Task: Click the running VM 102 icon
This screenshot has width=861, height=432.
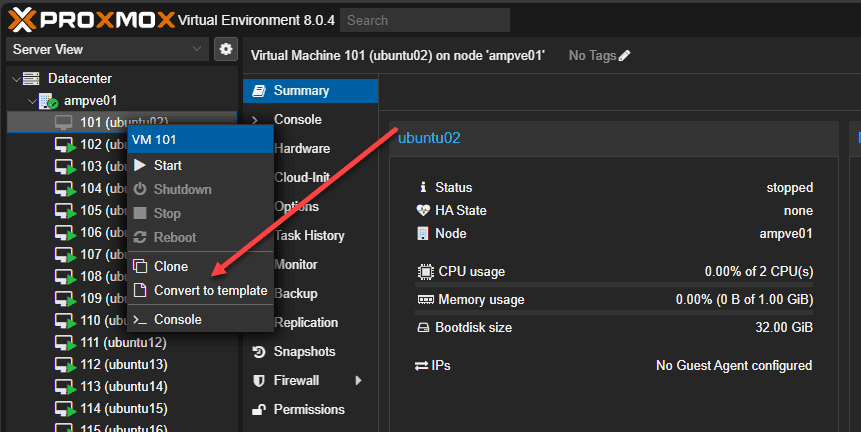Action: pyautogui.click(x=65, y=145)
